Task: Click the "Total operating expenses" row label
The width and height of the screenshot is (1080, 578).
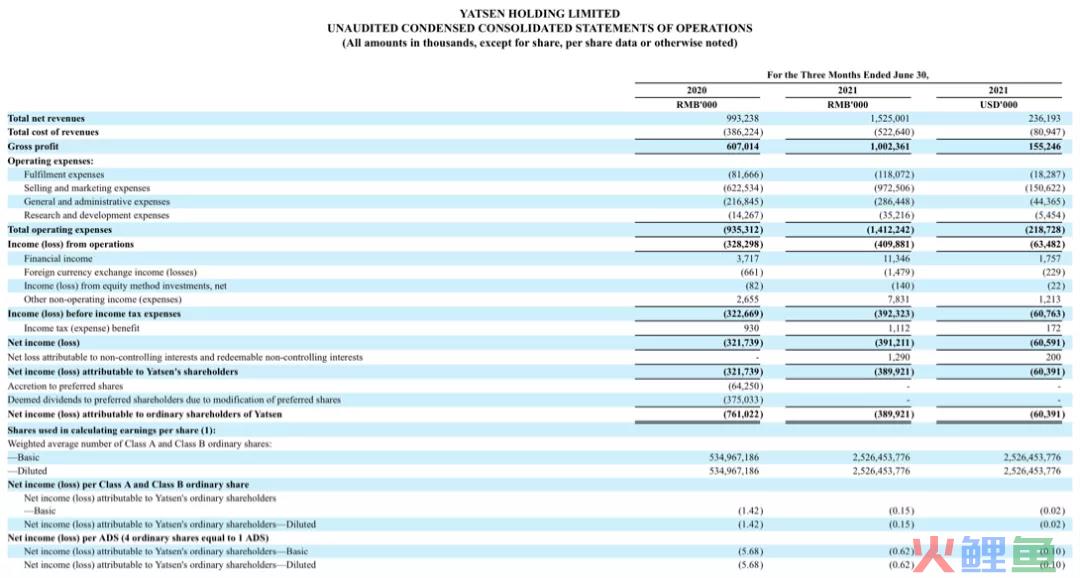Action: click(x=59, y=230)
